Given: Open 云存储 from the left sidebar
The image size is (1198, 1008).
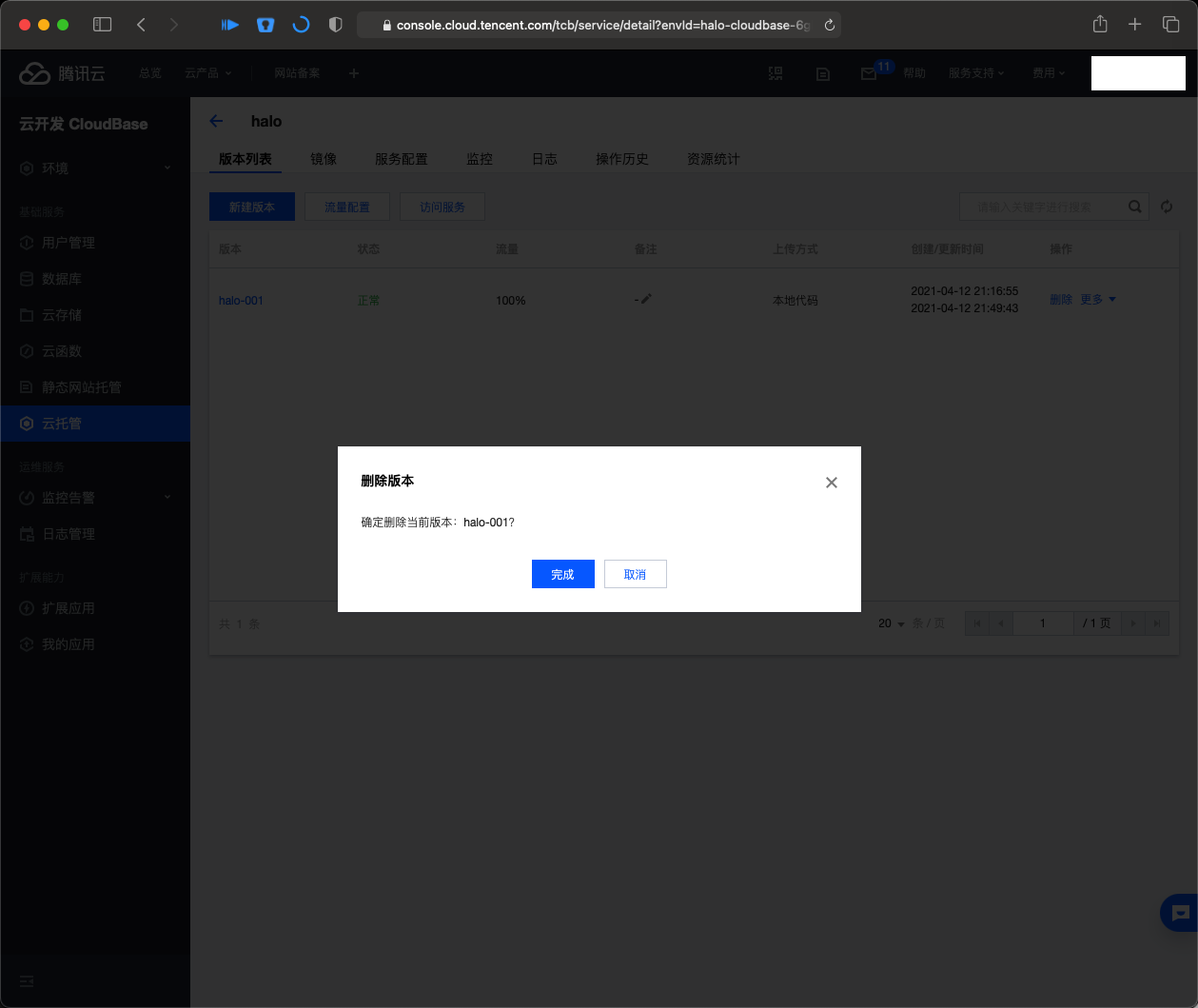Looking at the screenshot, I should [60, 315].
